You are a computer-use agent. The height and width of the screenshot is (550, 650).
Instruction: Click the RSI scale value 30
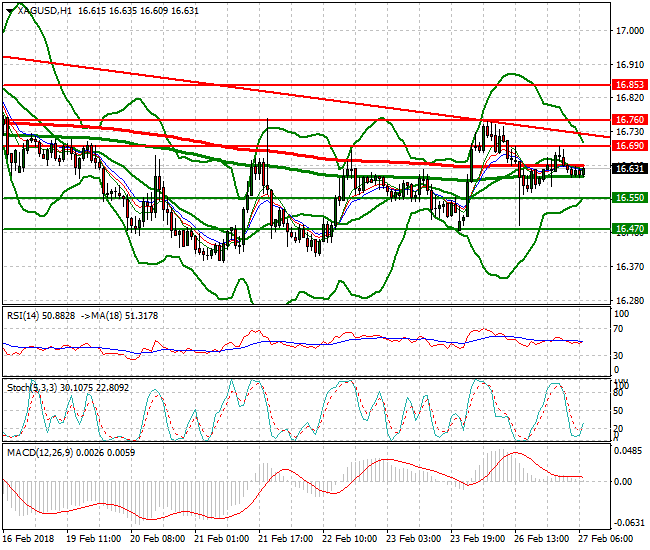(618, 356)
